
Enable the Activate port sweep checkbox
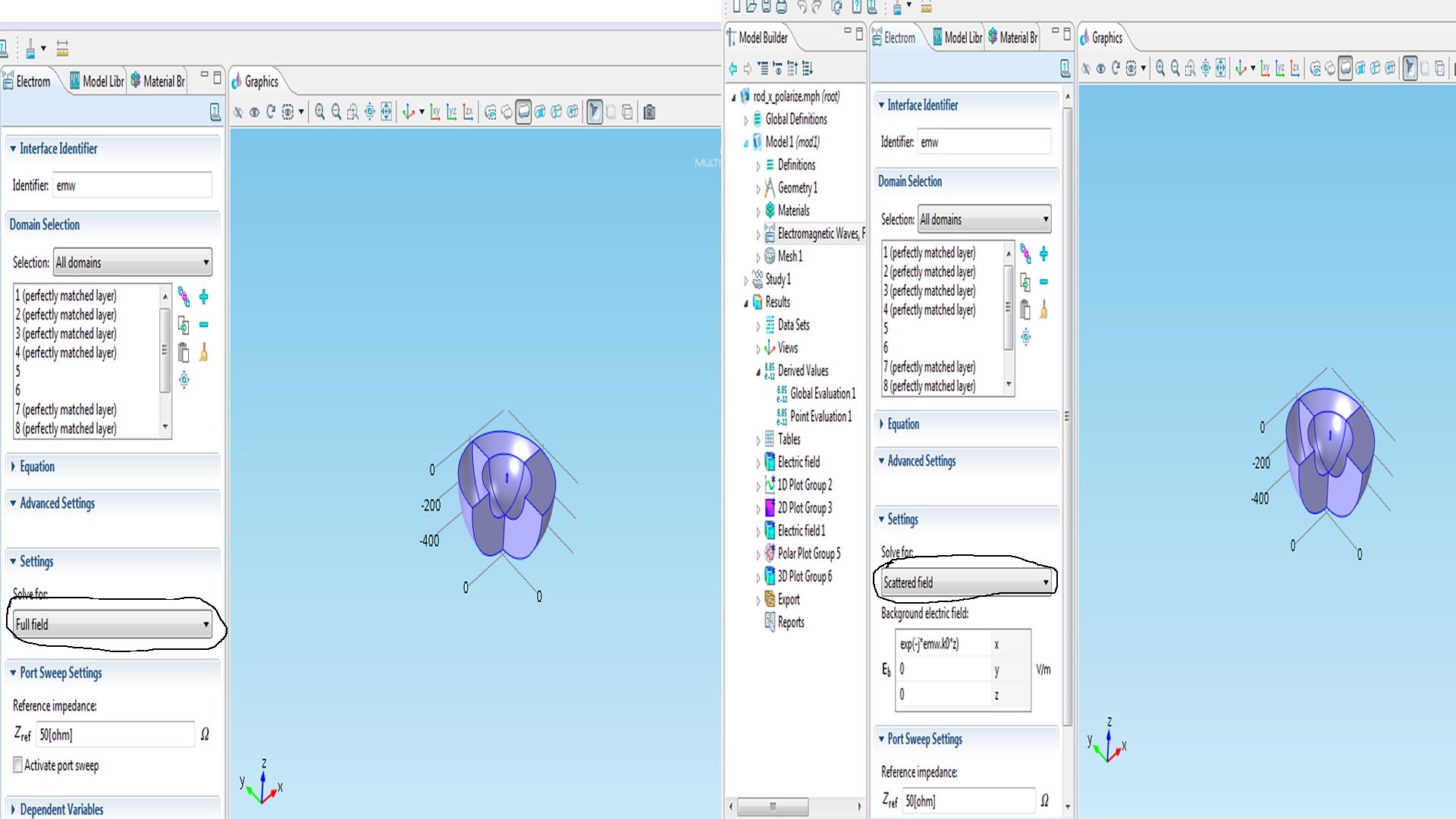(17, 765)
